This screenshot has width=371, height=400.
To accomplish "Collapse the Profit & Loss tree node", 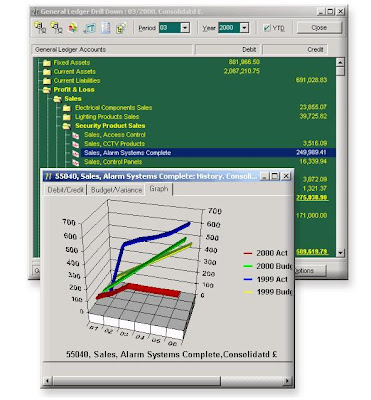I will click(74, 89).
